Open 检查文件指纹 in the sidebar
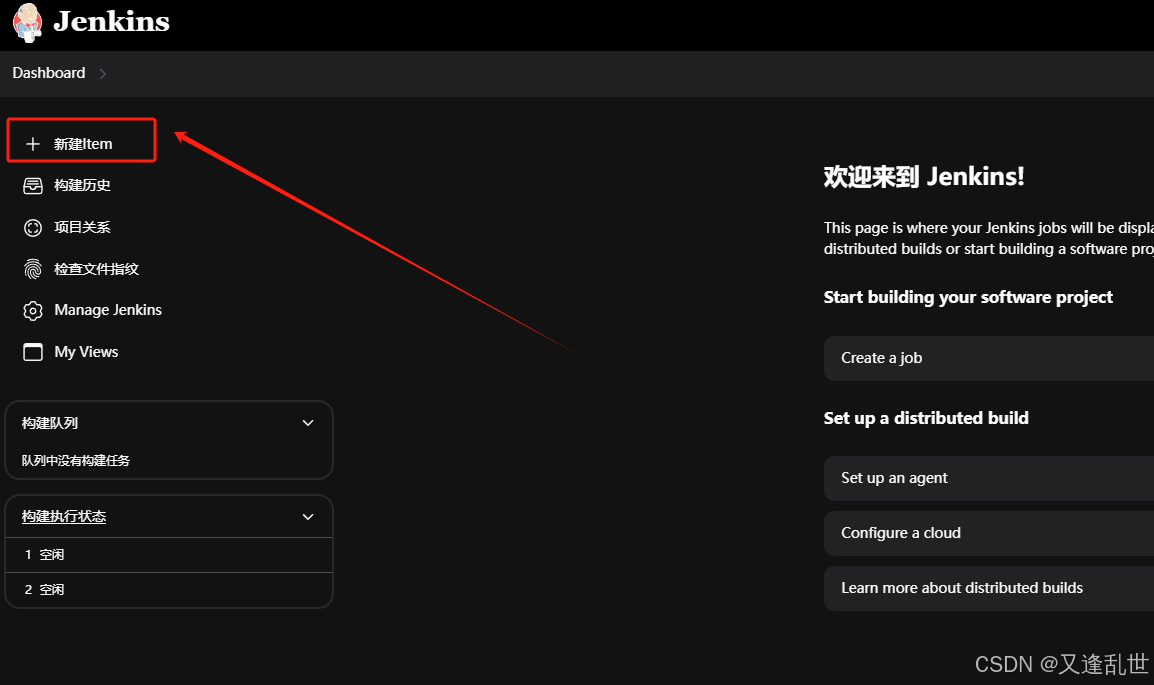Image resolution: width=1154 pixels, height=685 pixels. [96, 269]
